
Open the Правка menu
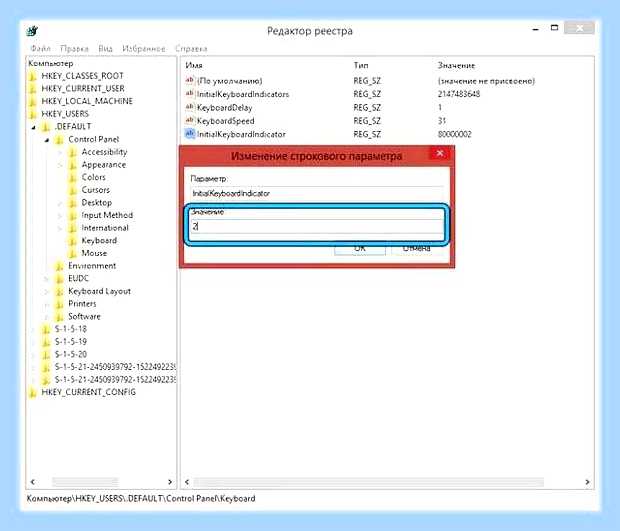click(74, 49)
